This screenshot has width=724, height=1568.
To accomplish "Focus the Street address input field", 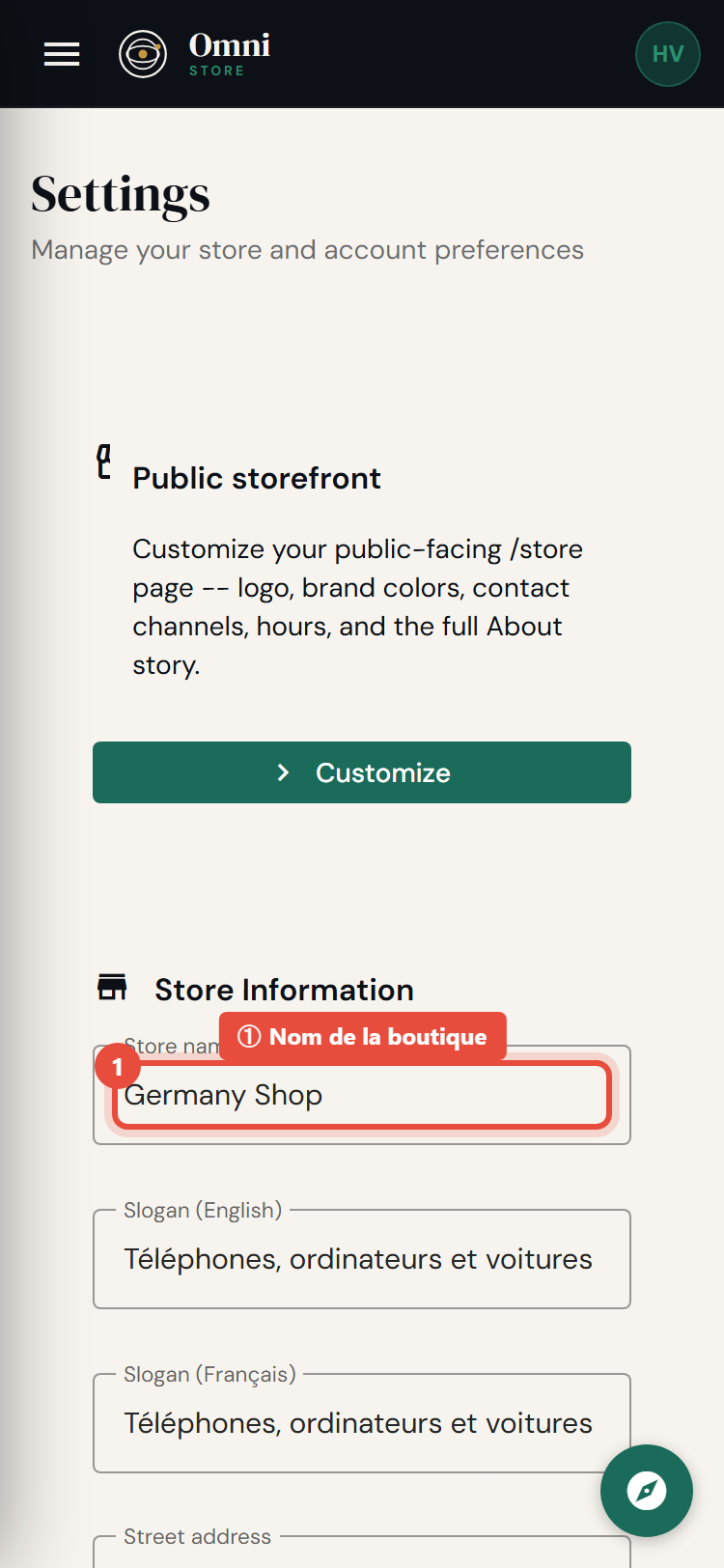I will tap(362, 1553).
